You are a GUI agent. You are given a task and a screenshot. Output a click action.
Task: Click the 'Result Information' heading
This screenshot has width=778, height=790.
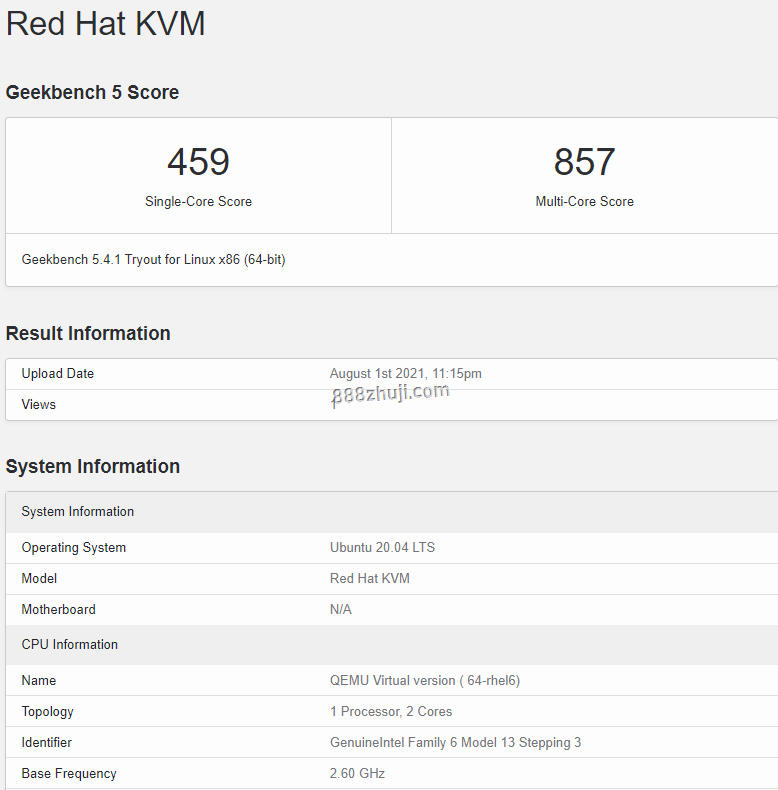88,334
